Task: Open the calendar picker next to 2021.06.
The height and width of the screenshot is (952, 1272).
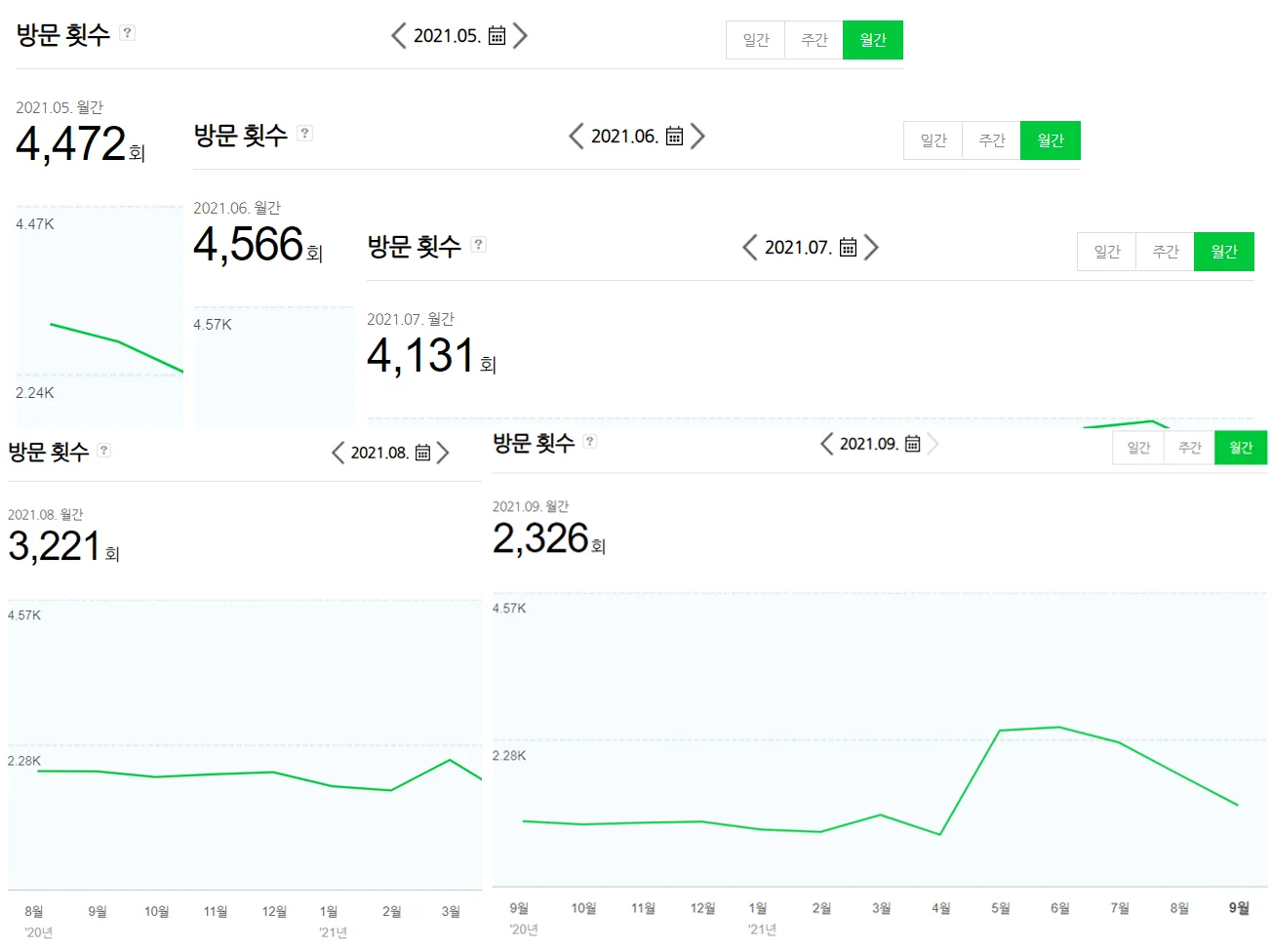Action: [674, 137]
